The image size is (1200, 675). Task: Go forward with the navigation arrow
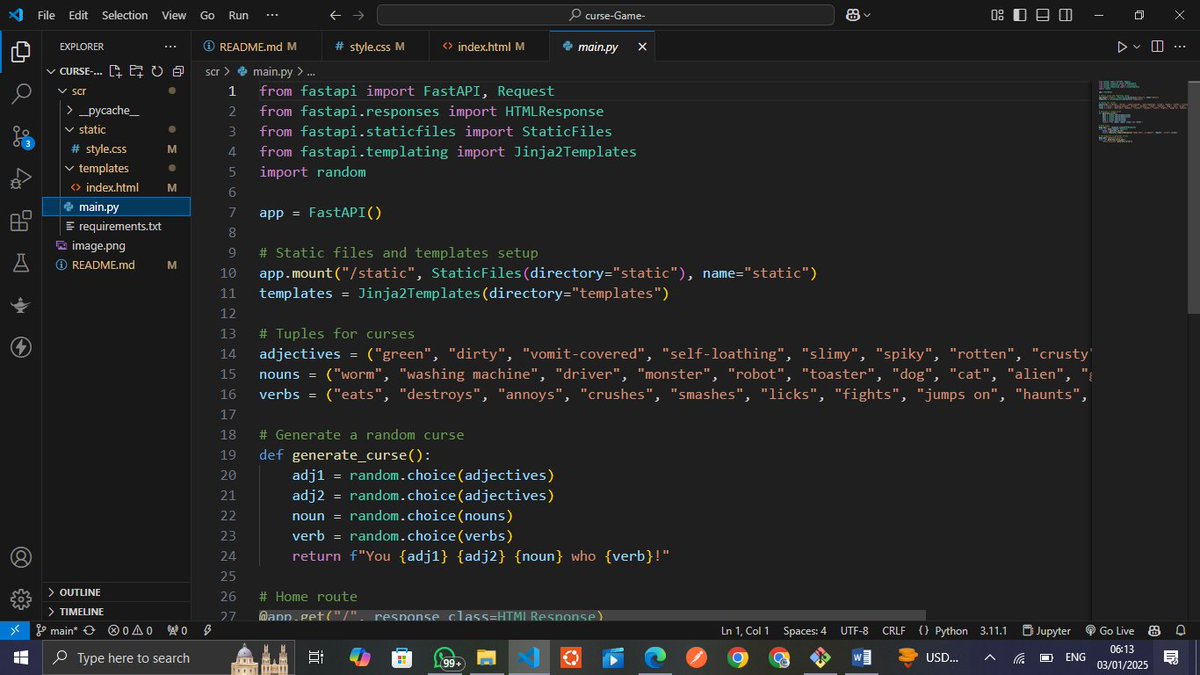click(358, 15)
